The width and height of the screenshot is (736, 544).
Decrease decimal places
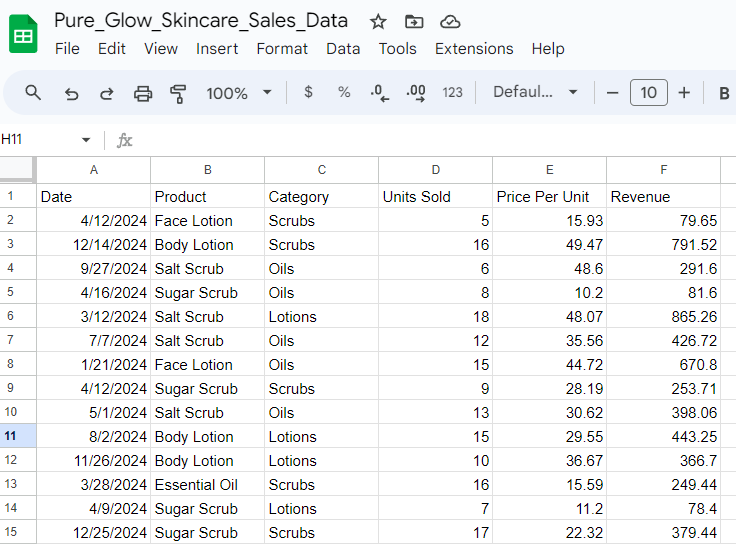tap(379, 92)
